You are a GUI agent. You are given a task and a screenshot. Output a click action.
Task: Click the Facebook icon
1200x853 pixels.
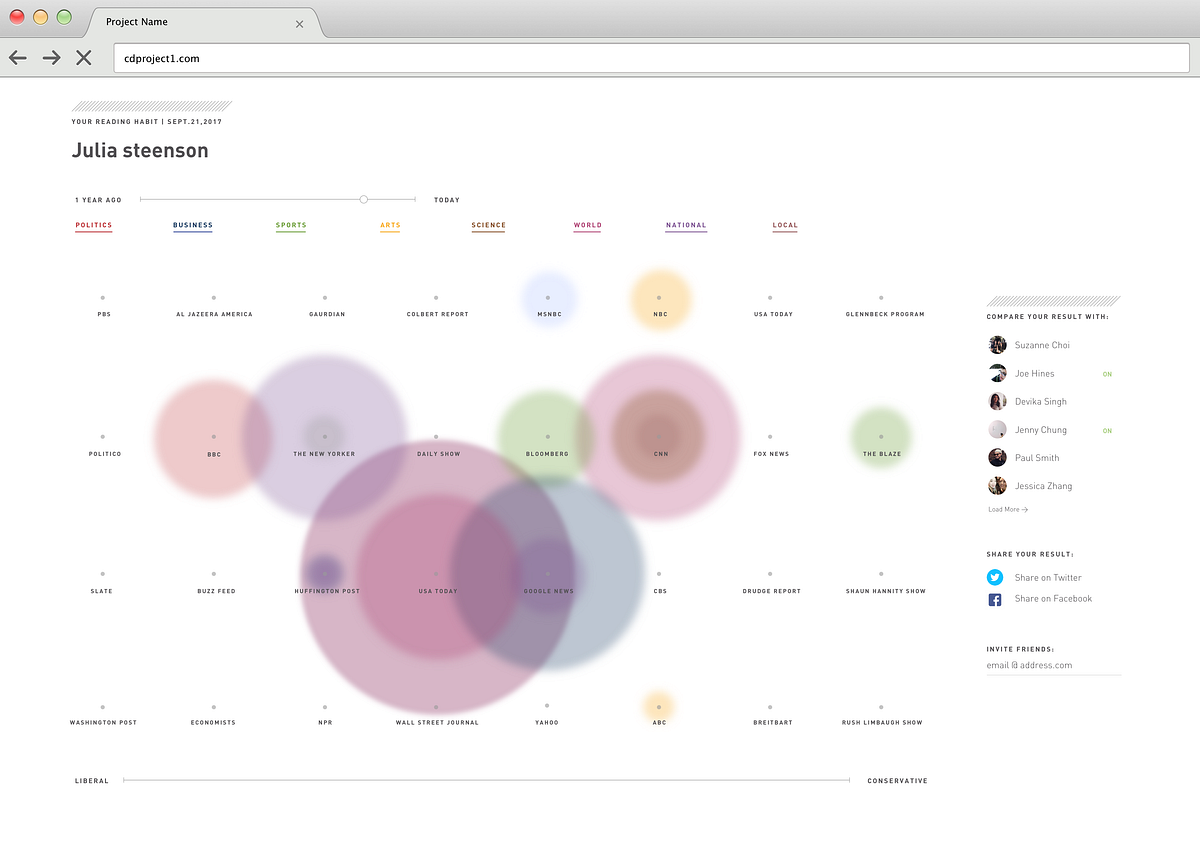click(x=995, y=599)
